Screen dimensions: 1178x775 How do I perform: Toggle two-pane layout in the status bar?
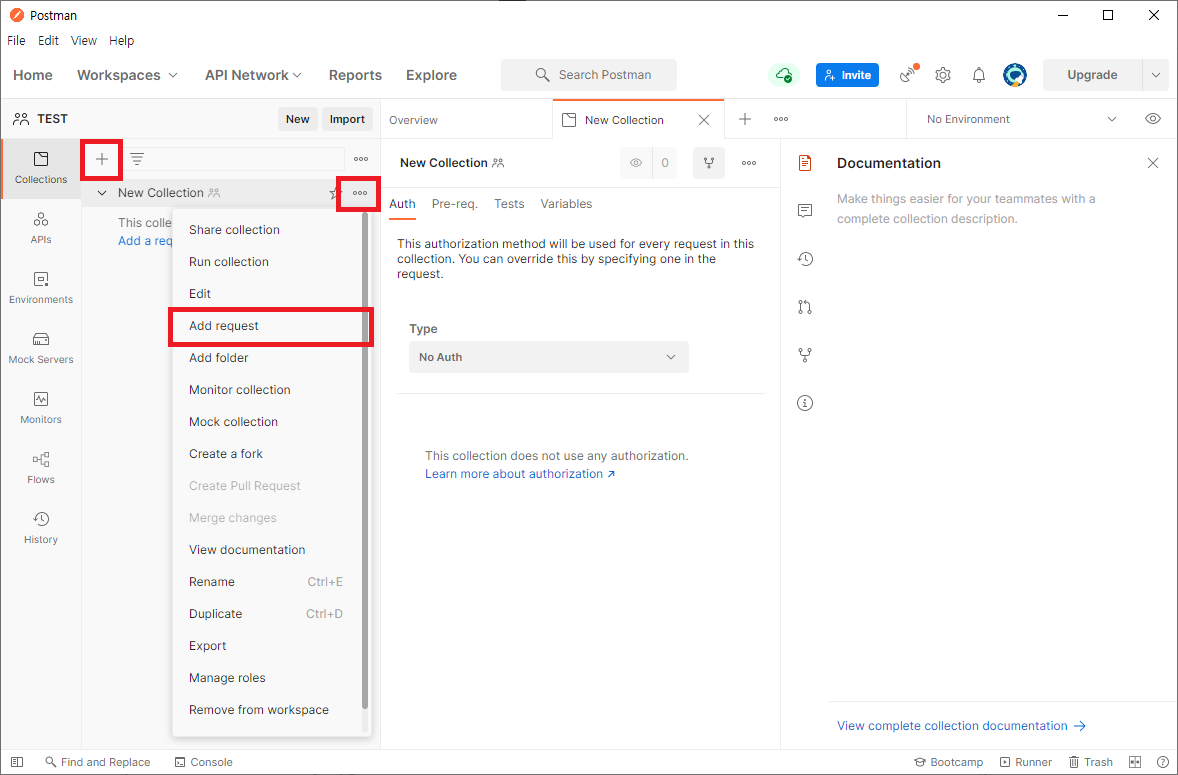click(x=1135, y=762)
